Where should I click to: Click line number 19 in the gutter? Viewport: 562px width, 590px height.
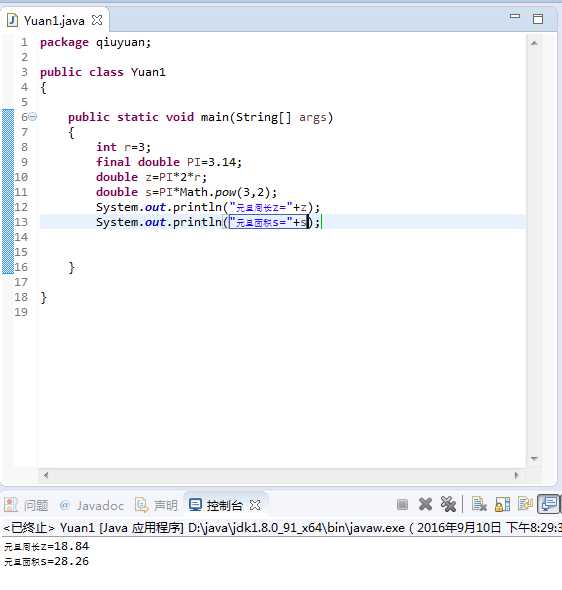[x=21, y=312]
